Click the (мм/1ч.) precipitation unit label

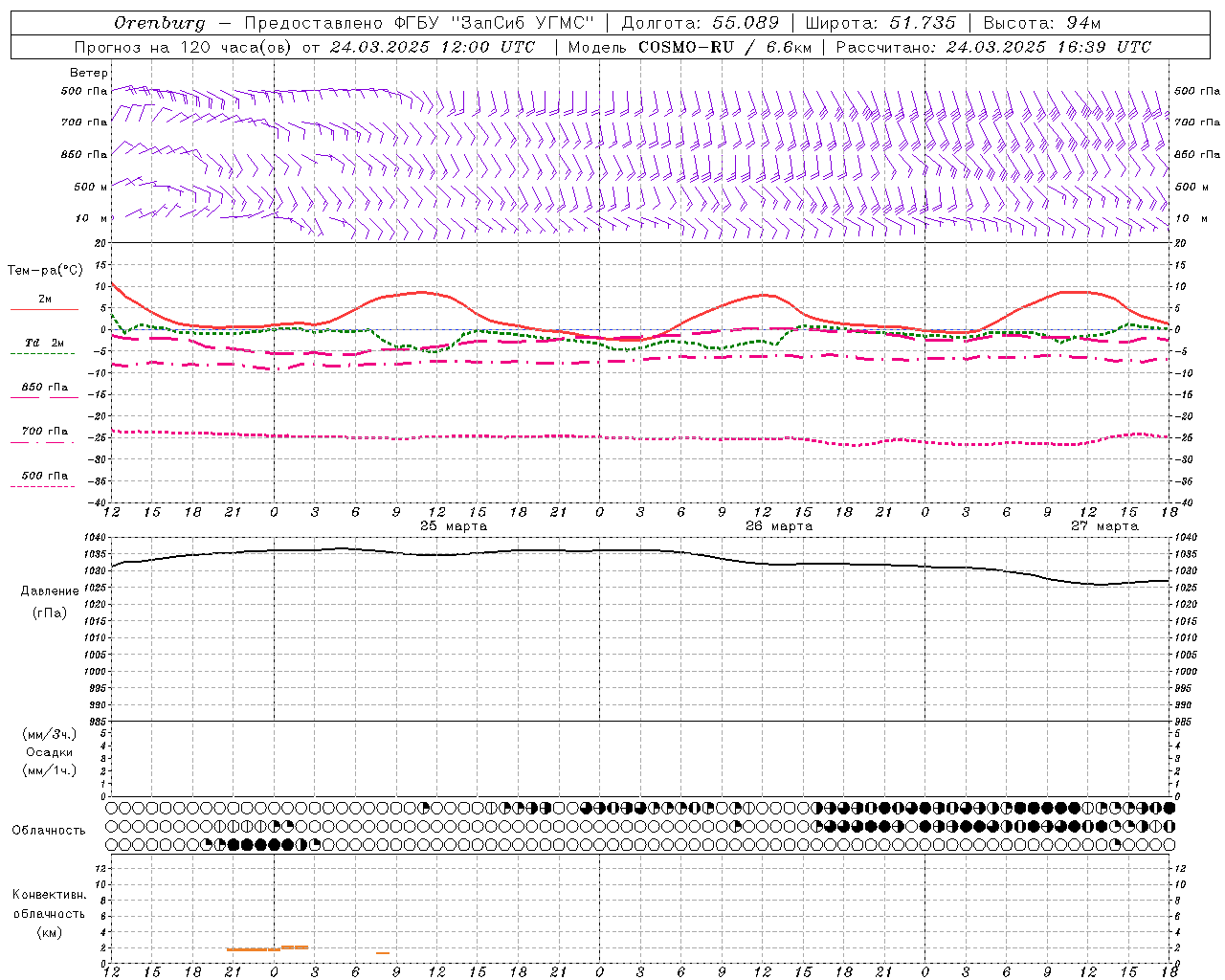point(50,770)
